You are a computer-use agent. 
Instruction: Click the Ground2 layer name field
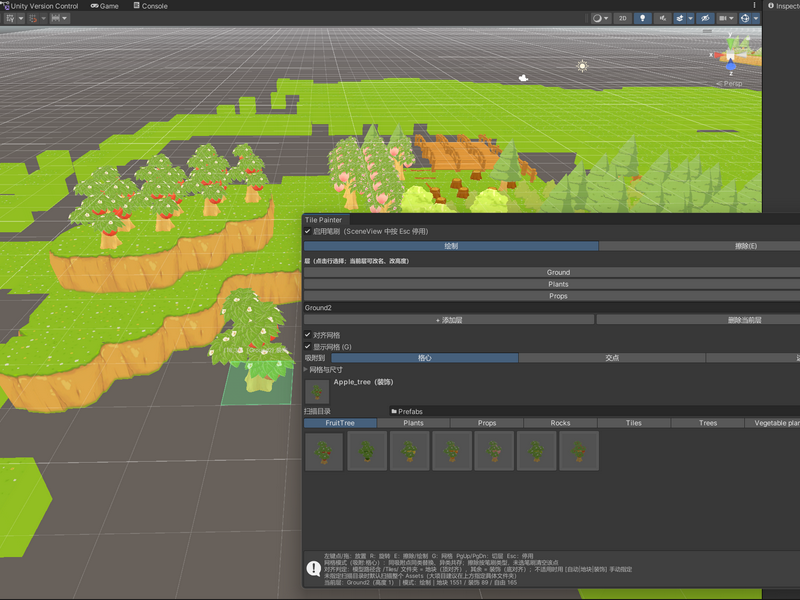[552, 308]
